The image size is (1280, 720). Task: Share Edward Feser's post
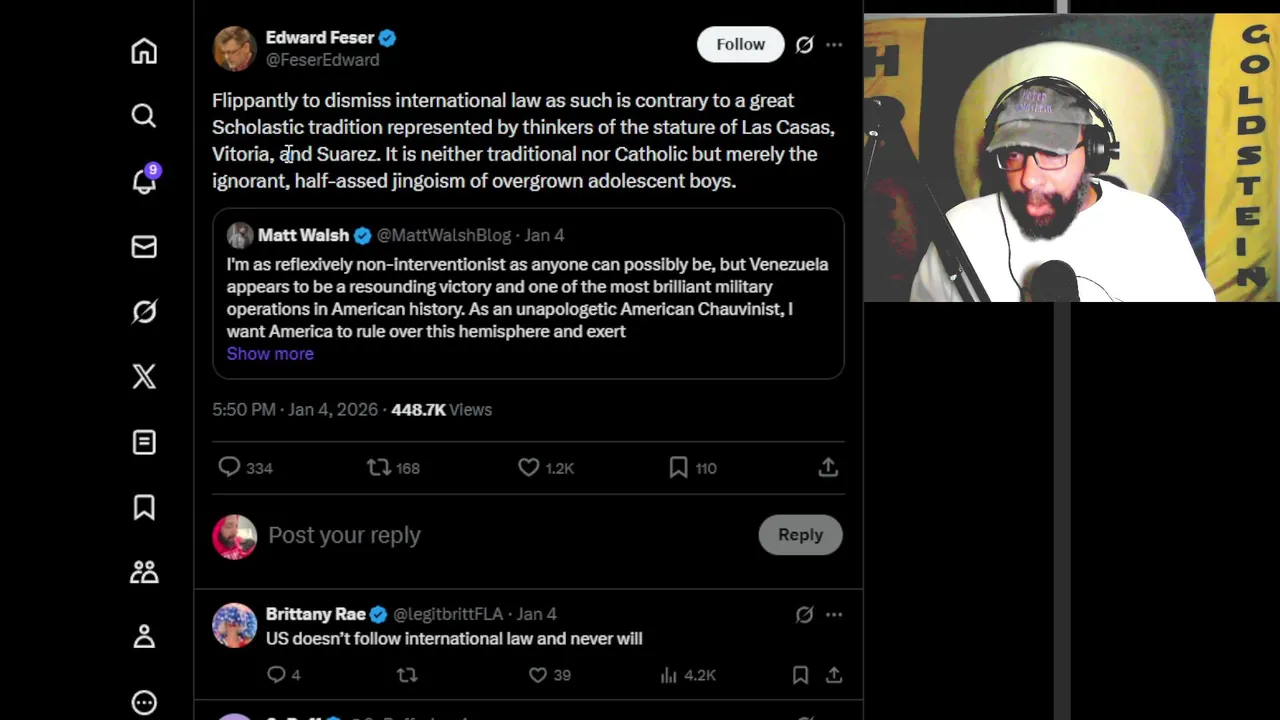click(828, 467)
